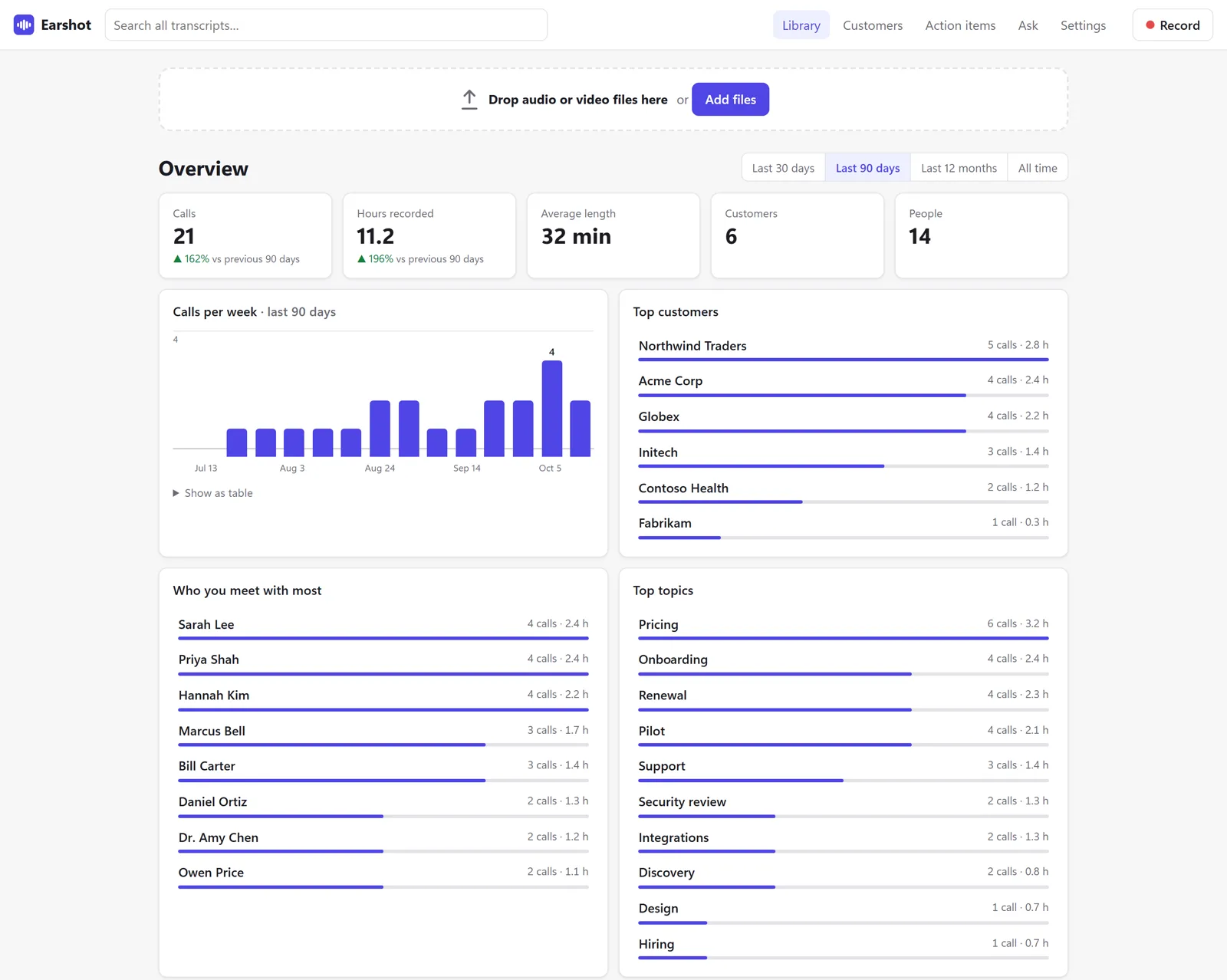This screenshot has height=980, width=1227.
Task: Select the Renewal topic
Action: click(x=843, y=699)
